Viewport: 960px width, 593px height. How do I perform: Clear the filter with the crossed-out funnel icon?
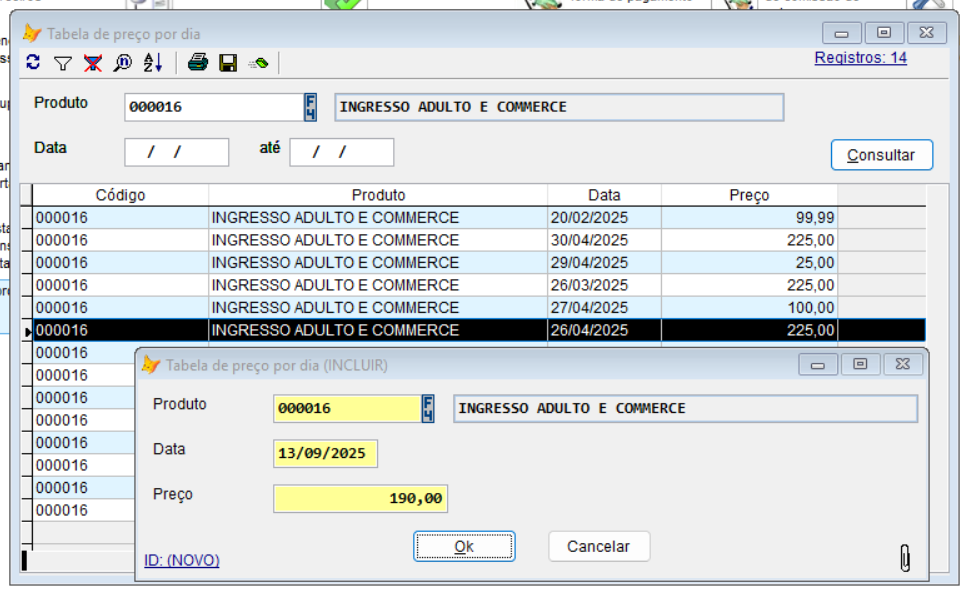click(92, 64)
